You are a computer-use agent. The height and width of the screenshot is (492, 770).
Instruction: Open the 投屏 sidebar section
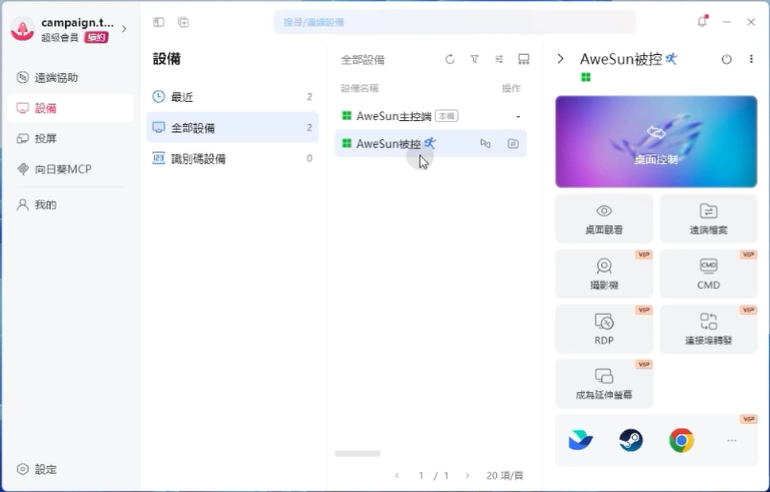tap(70, 138)
